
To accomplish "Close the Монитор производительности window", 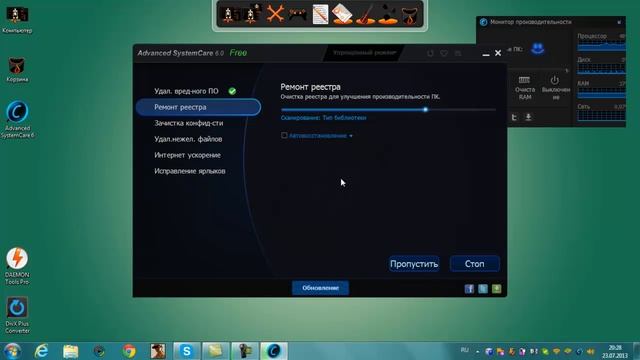I will 620,22.
